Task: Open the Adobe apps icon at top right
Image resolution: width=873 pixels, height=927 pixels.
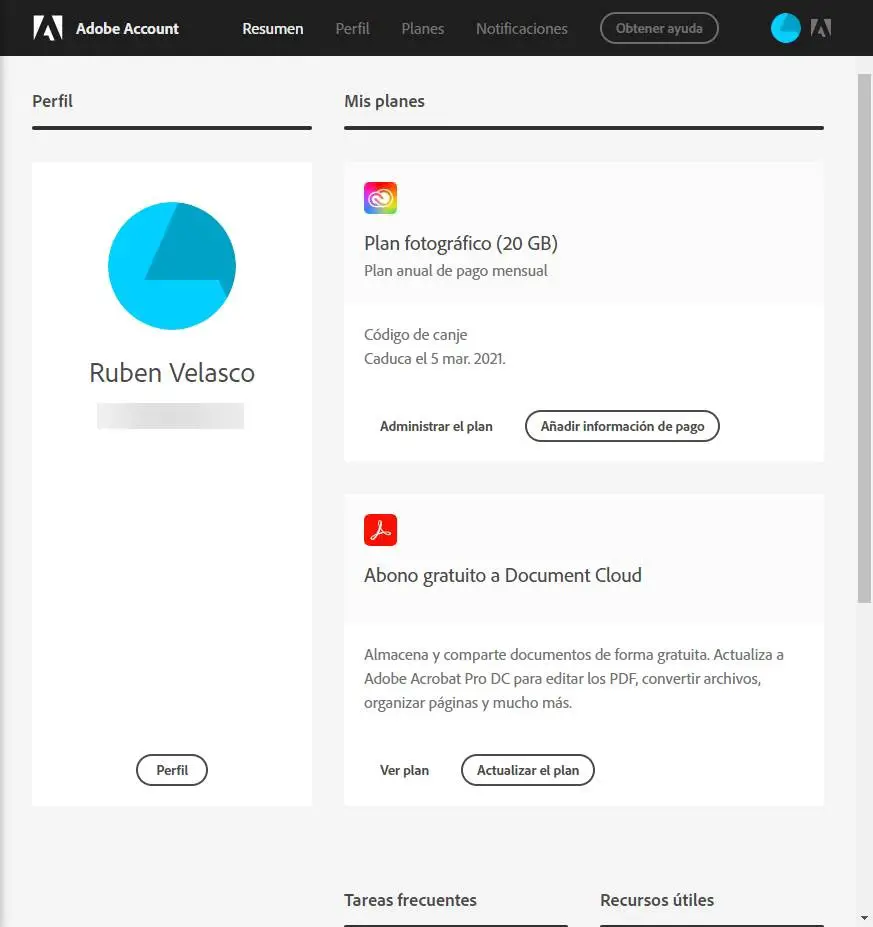Action: (x=821, y=28)
